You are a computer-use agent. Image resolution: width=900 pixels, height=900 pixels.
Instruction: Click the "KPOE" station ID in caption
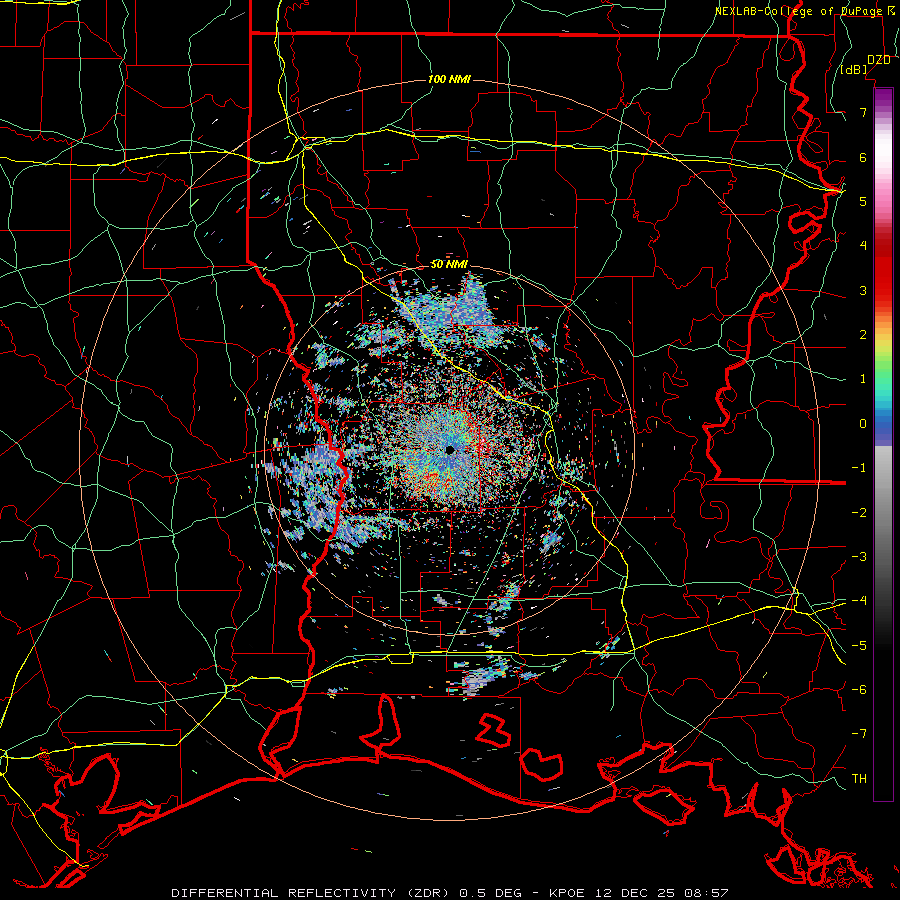(x=567, y=893)
